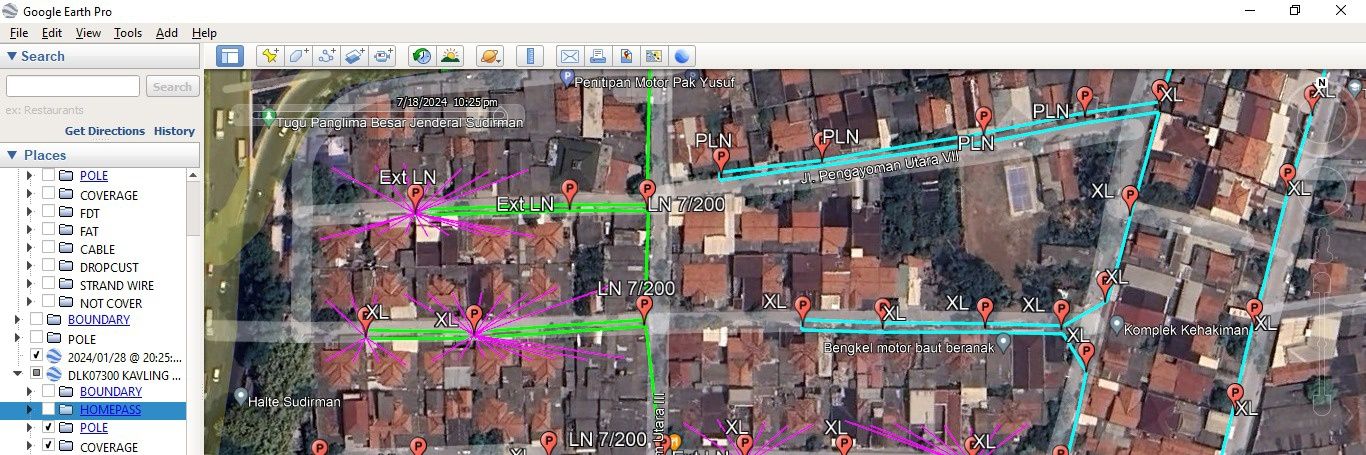Start the Record a Tour tool
The image size is (1366, 455).
click(383, 56)
